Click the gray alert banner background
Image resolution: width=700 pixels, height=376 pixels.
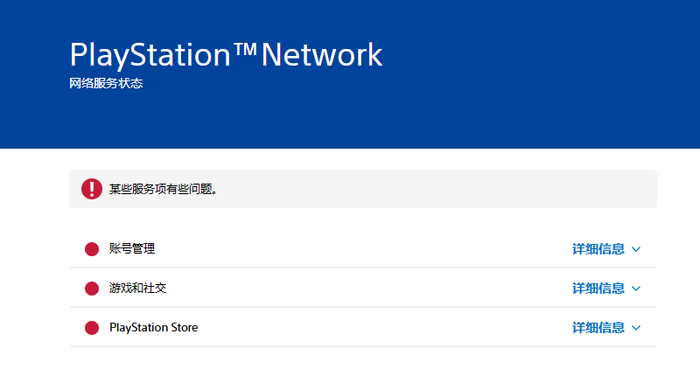(x=362, y=188)
